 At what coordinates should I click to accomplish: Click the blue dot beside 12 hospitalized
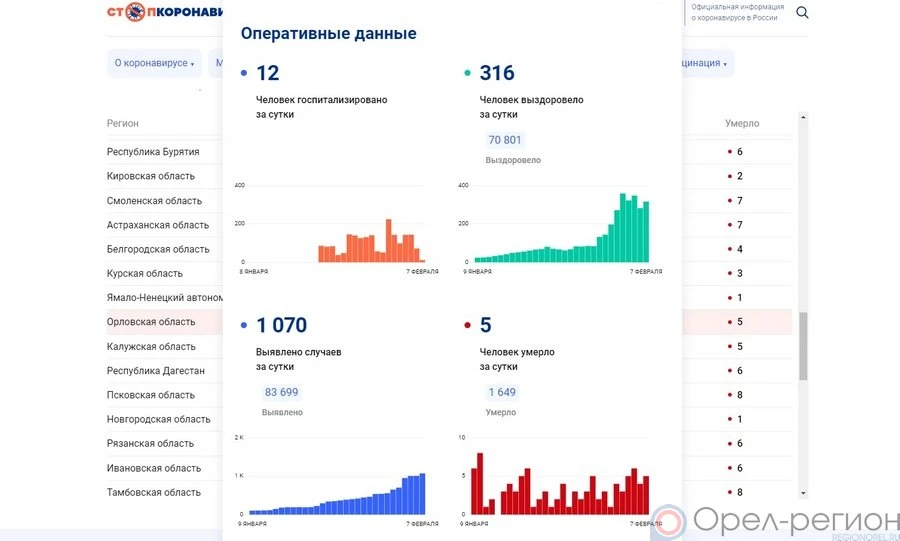coord(244,74)
